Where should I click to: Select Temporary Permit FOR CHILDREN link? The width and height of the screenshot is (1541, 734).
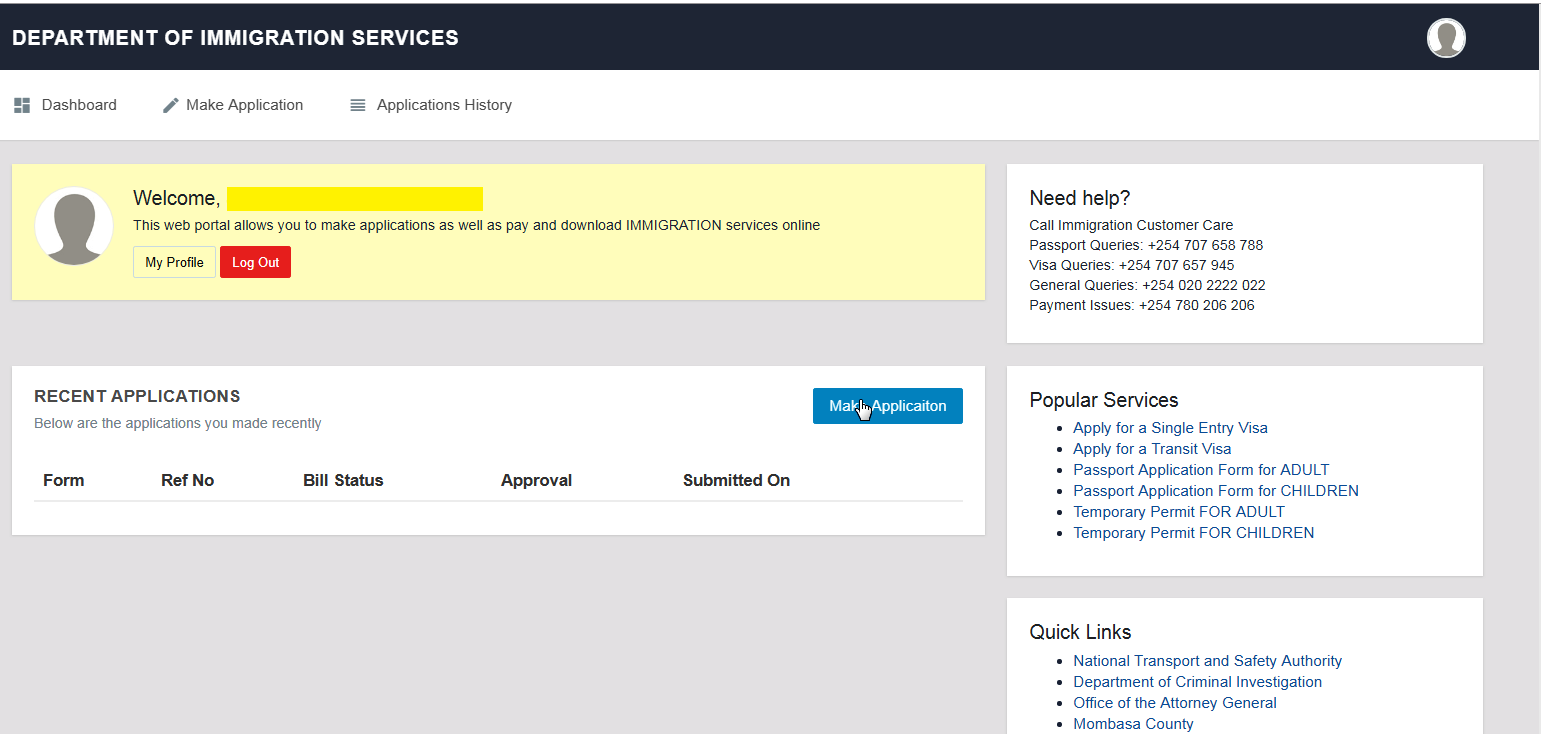[1193, 533]
